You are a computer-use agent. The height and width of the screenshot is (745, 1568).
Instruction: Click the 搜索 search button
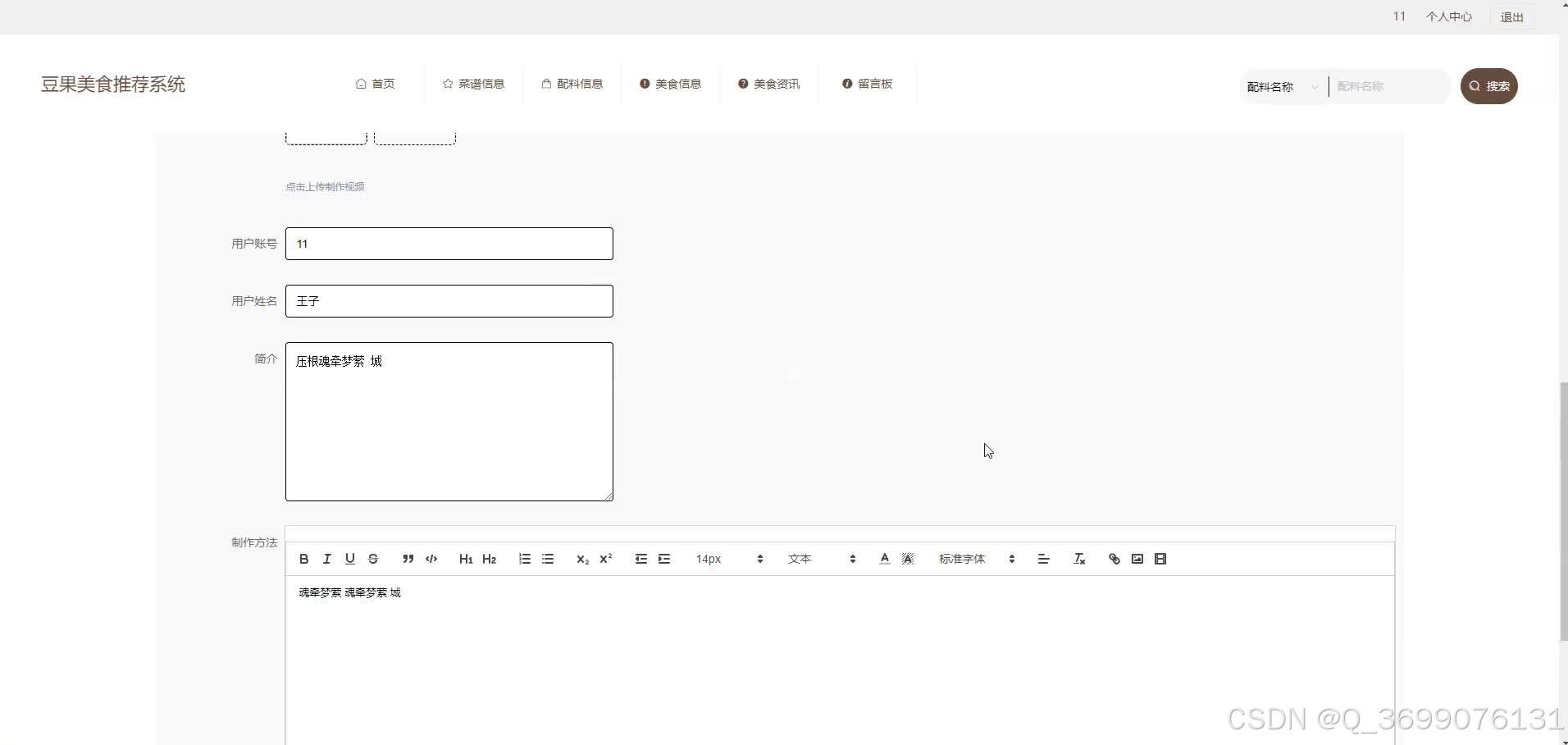[x=1490, y=85]
